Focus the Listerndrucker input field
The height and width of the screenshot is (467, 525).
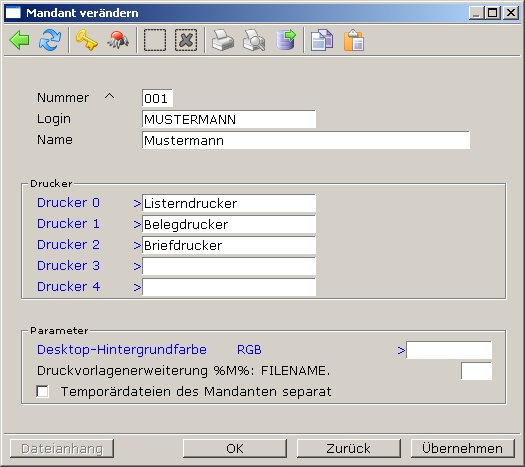pos(229,203)
